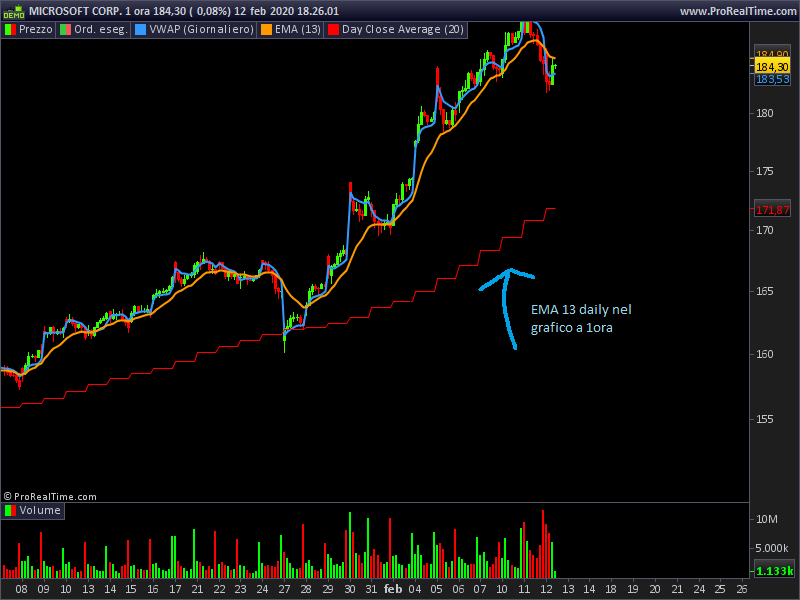Click the Volume panel label
The image size is (800, 600).
(40, 510)
